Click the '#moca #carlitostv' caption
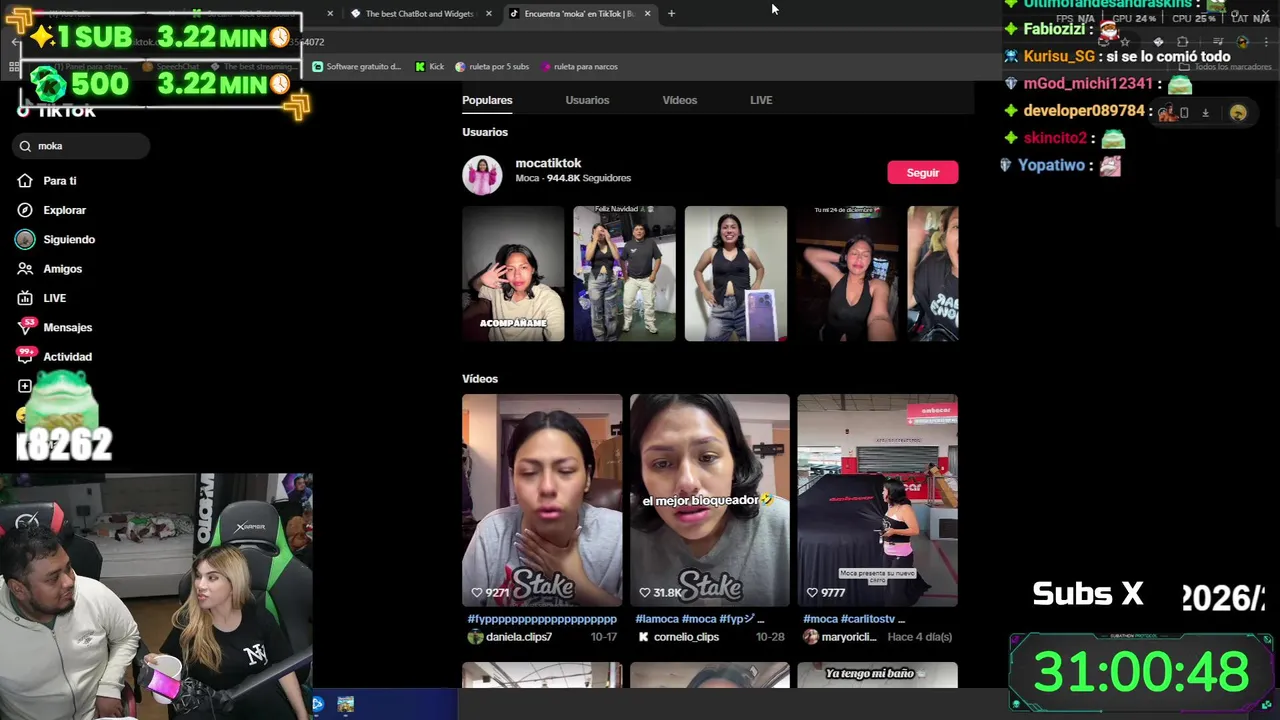 [x=854, y=619]
